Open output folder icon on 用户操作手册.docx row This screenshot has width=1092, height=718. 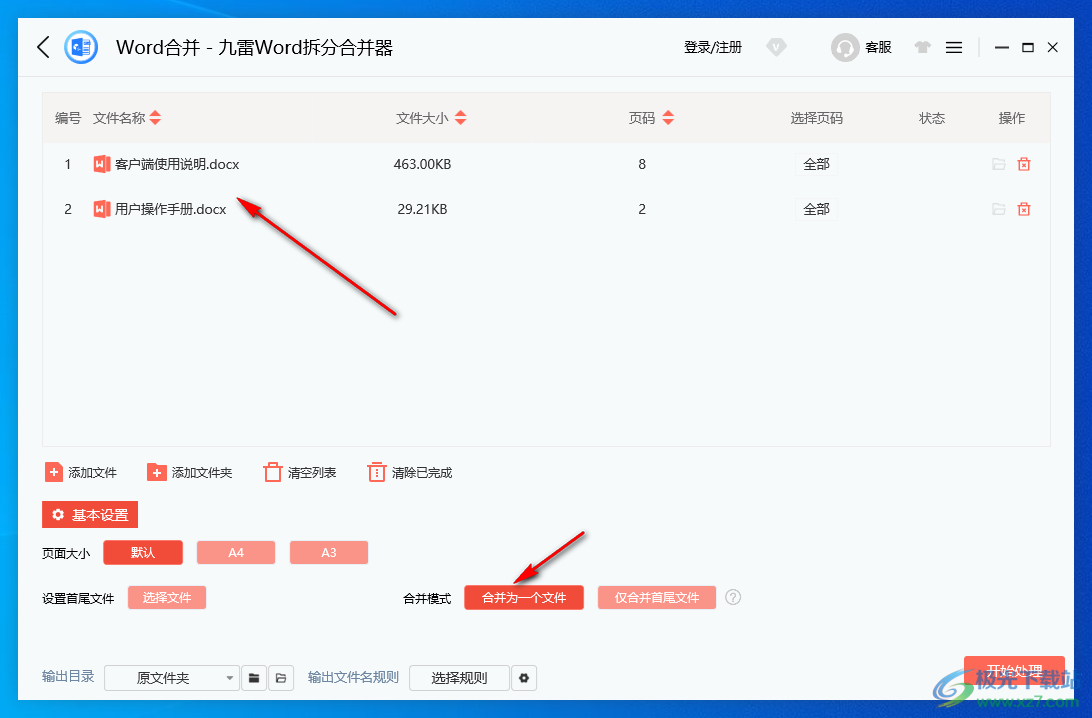[997, 209]
